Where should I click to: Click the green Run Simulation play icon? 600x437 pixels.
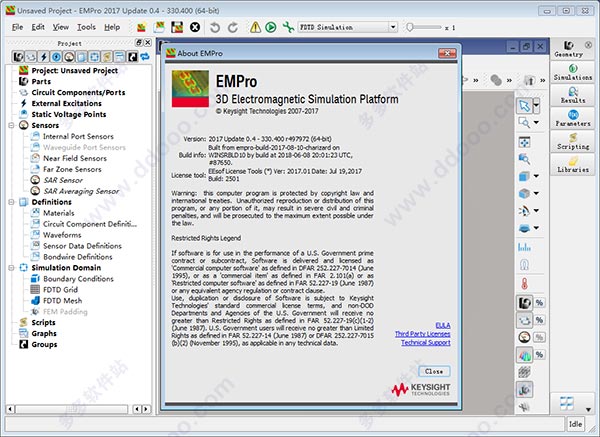click(x=271, y=27)
